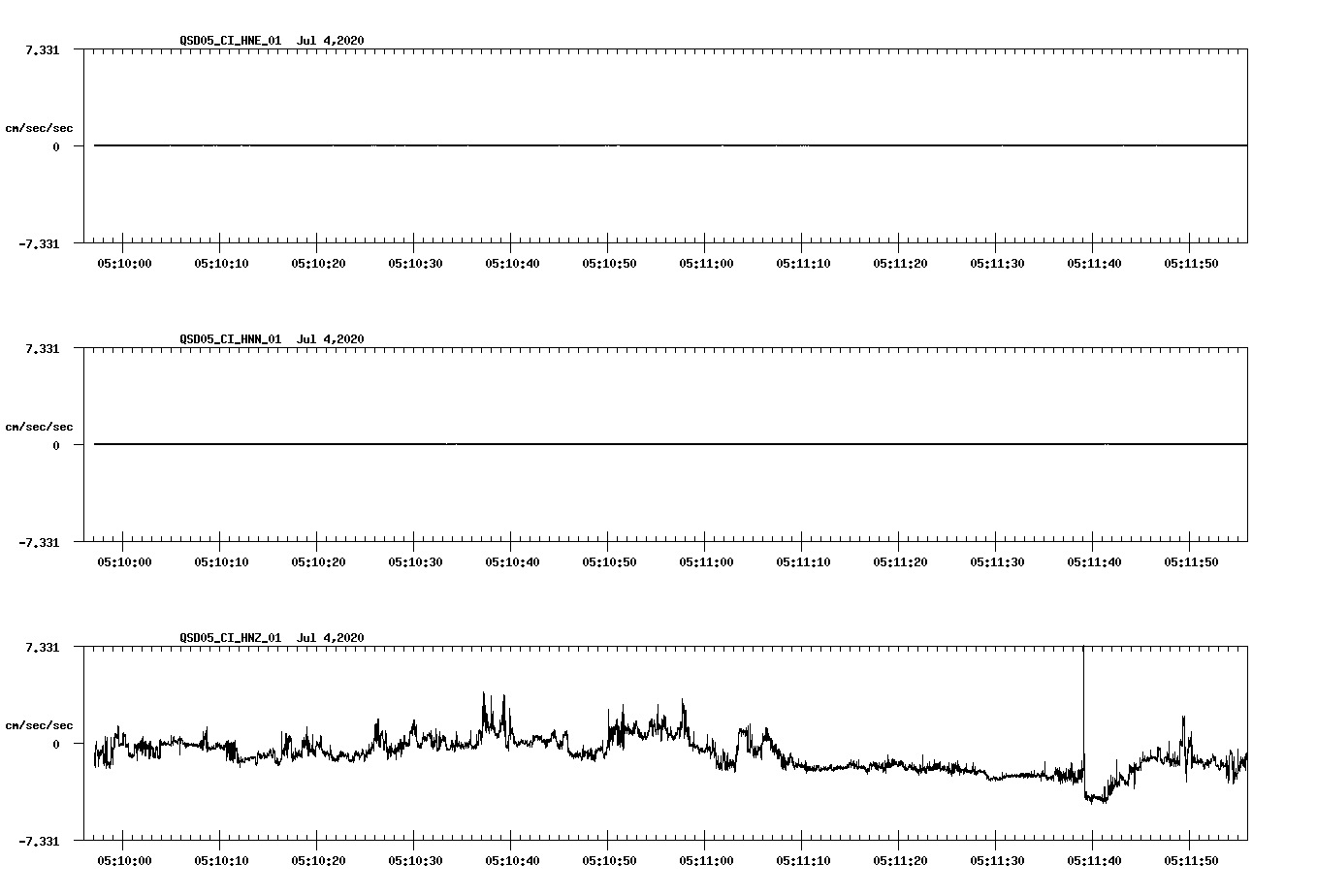
Task: Click the -7.331 lower limit on HNE plot
Action: click(38, 243)
